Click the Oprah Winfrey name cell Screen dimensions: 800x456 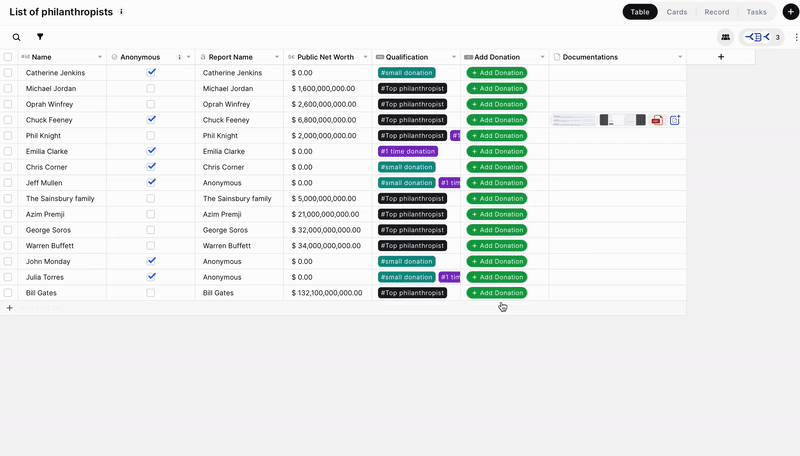[62, 104]
